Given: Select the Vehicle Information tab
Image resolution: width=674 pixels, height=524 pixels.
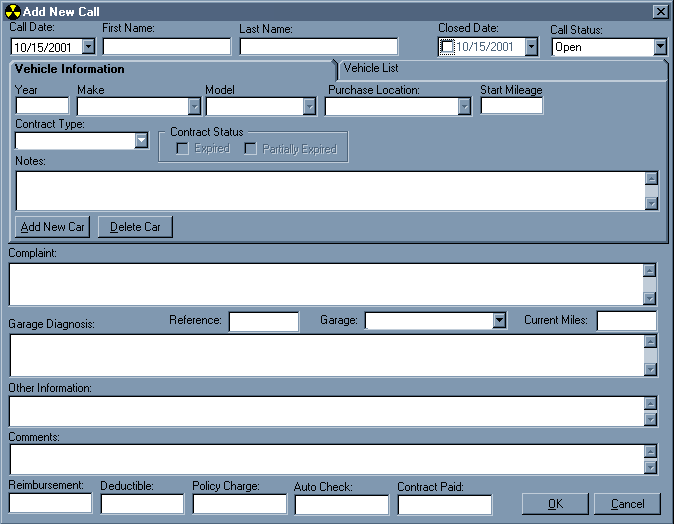Looking at the screenshot, I should click(70, 69).
